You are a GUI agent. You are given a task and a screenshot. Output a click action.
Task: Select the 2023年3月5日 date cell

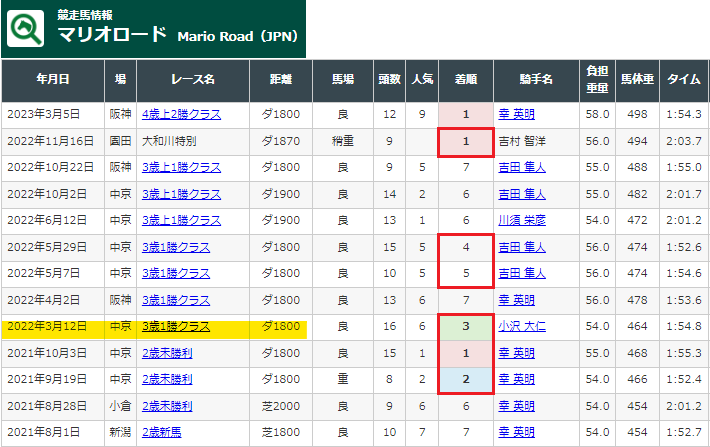pyautogui.click(x=53, y=115)
